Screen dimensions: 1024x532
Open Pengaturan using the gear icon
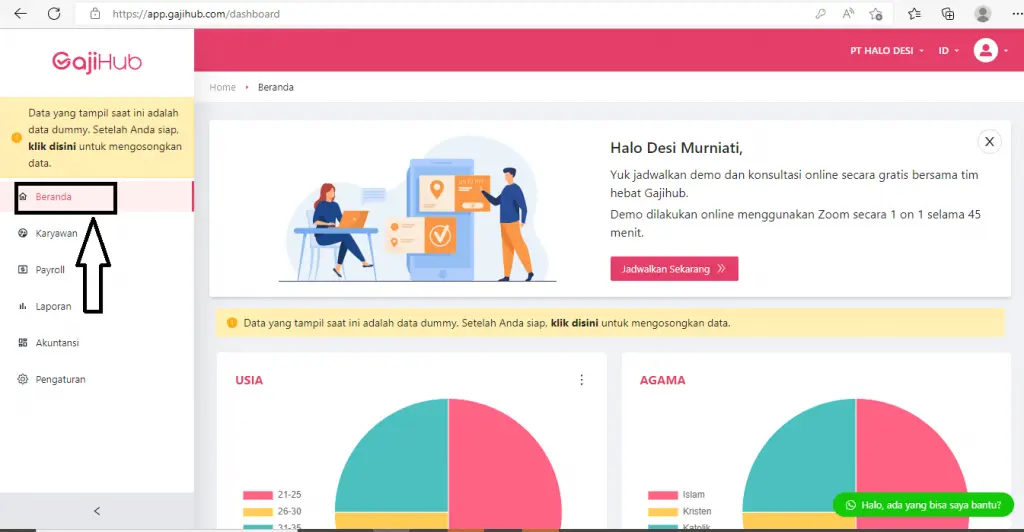(x=24, y=379)
